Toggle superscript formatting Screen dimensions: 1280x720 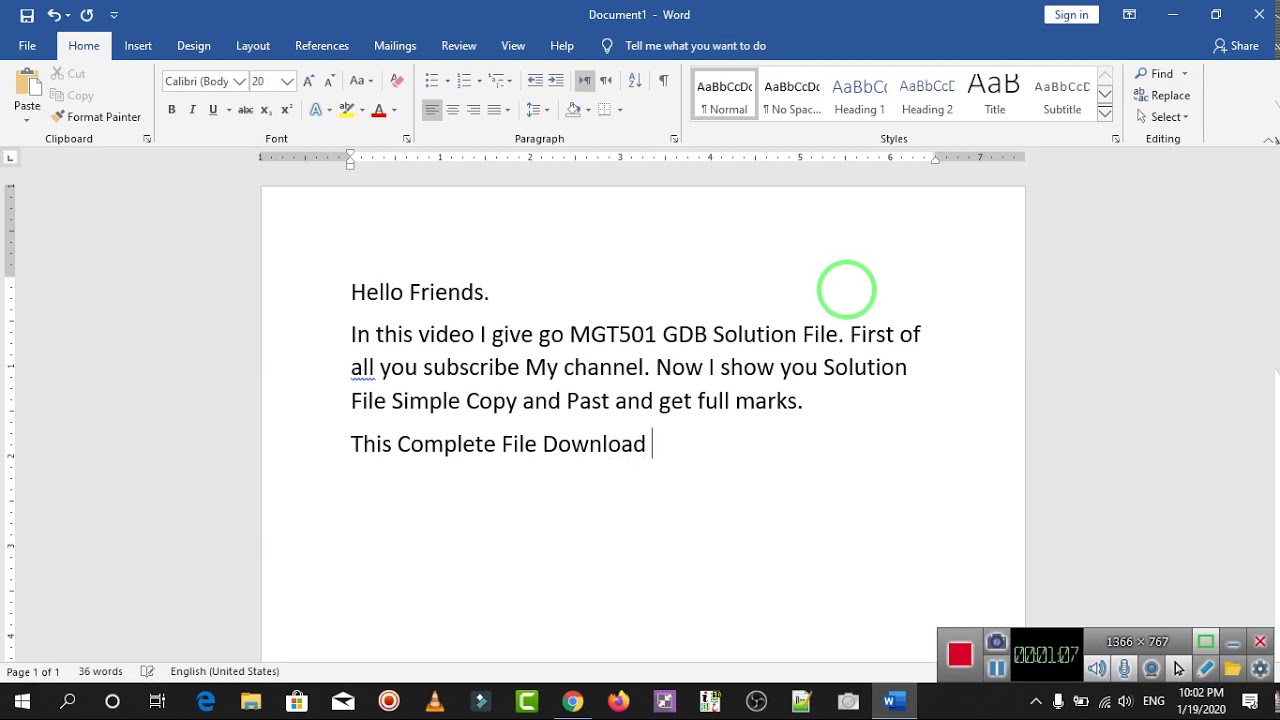pos(287,110)
